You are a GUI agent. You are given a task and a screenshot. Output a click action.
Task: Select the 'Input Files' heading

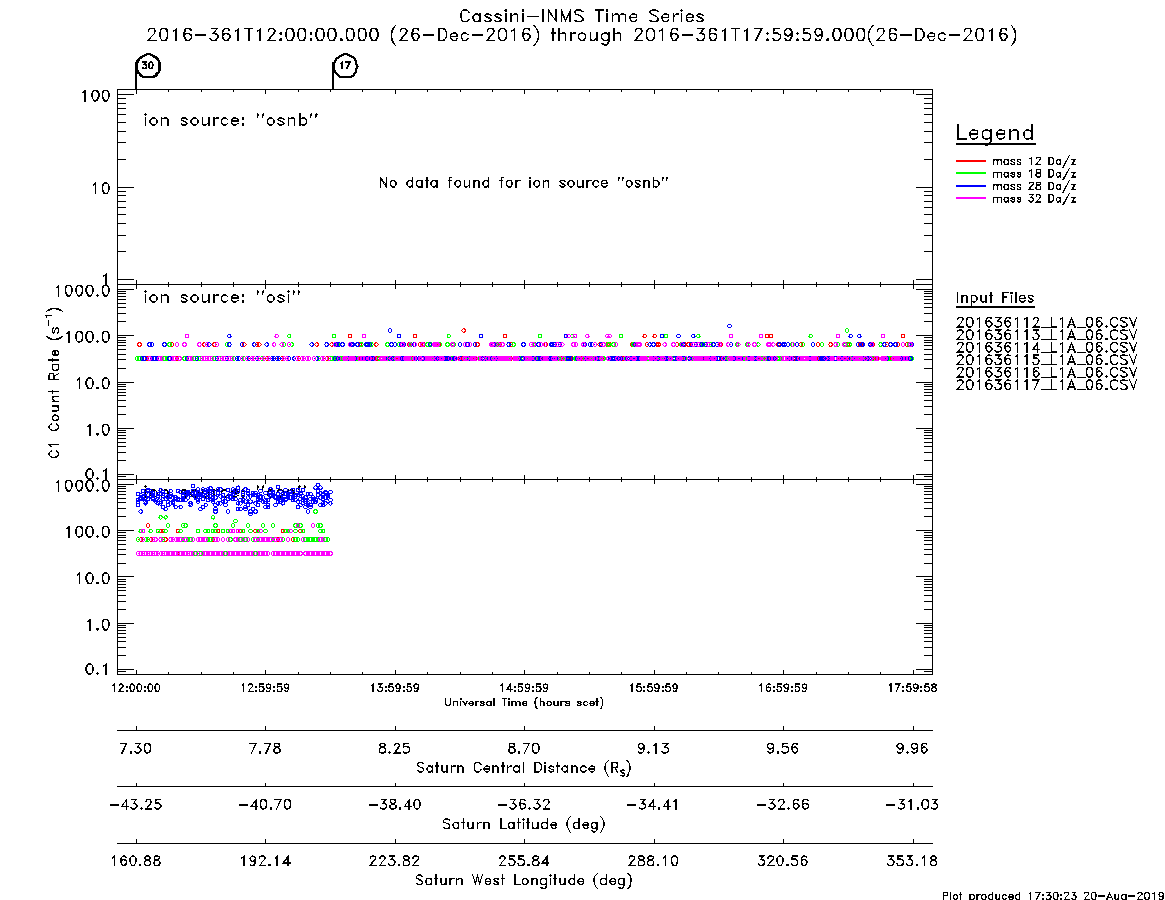pyautogui.click(x=995, y=298)
